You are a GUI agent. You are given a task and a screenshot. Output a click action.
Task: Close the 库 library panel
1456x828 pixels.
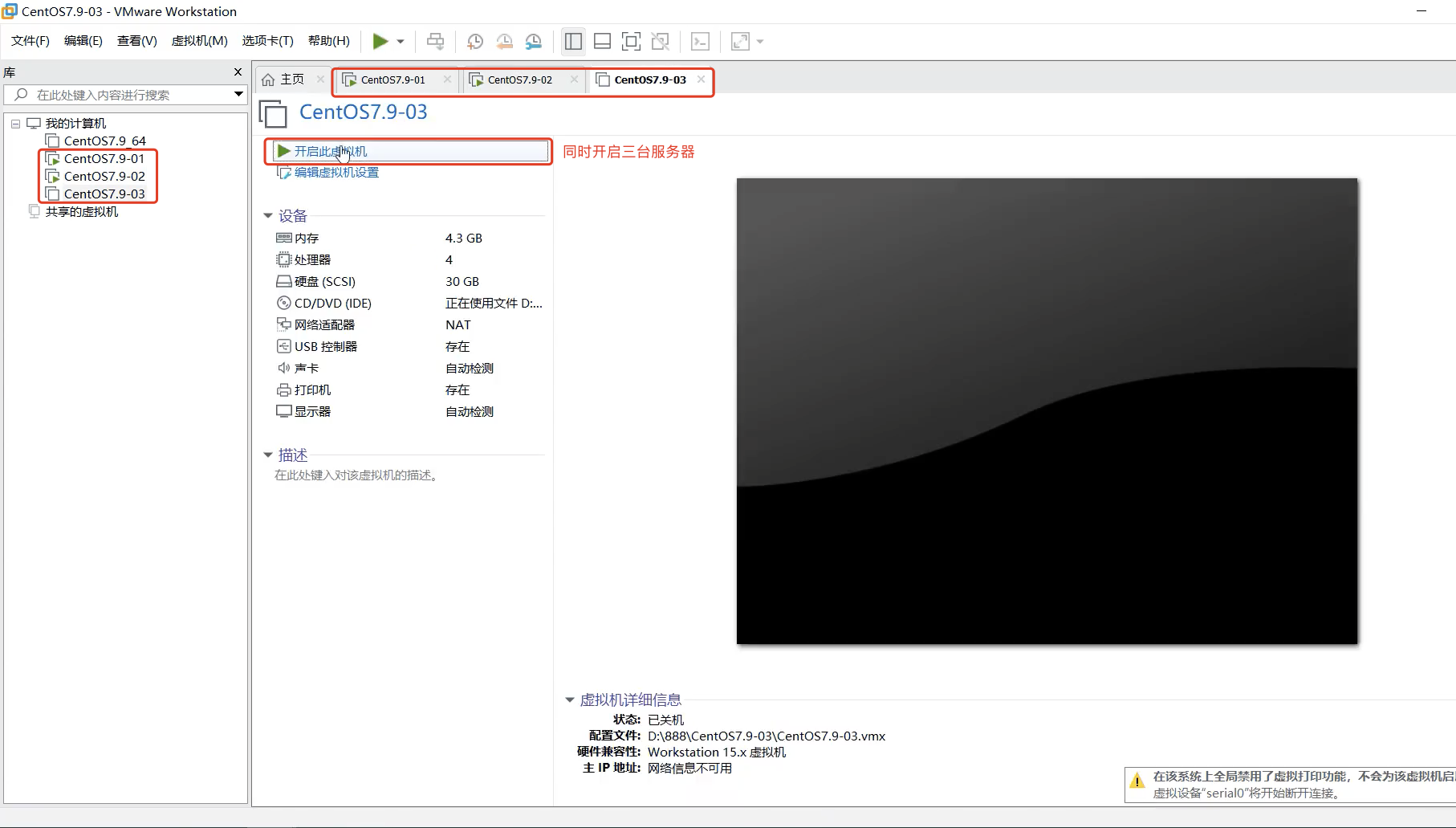[x=238, y=72]
